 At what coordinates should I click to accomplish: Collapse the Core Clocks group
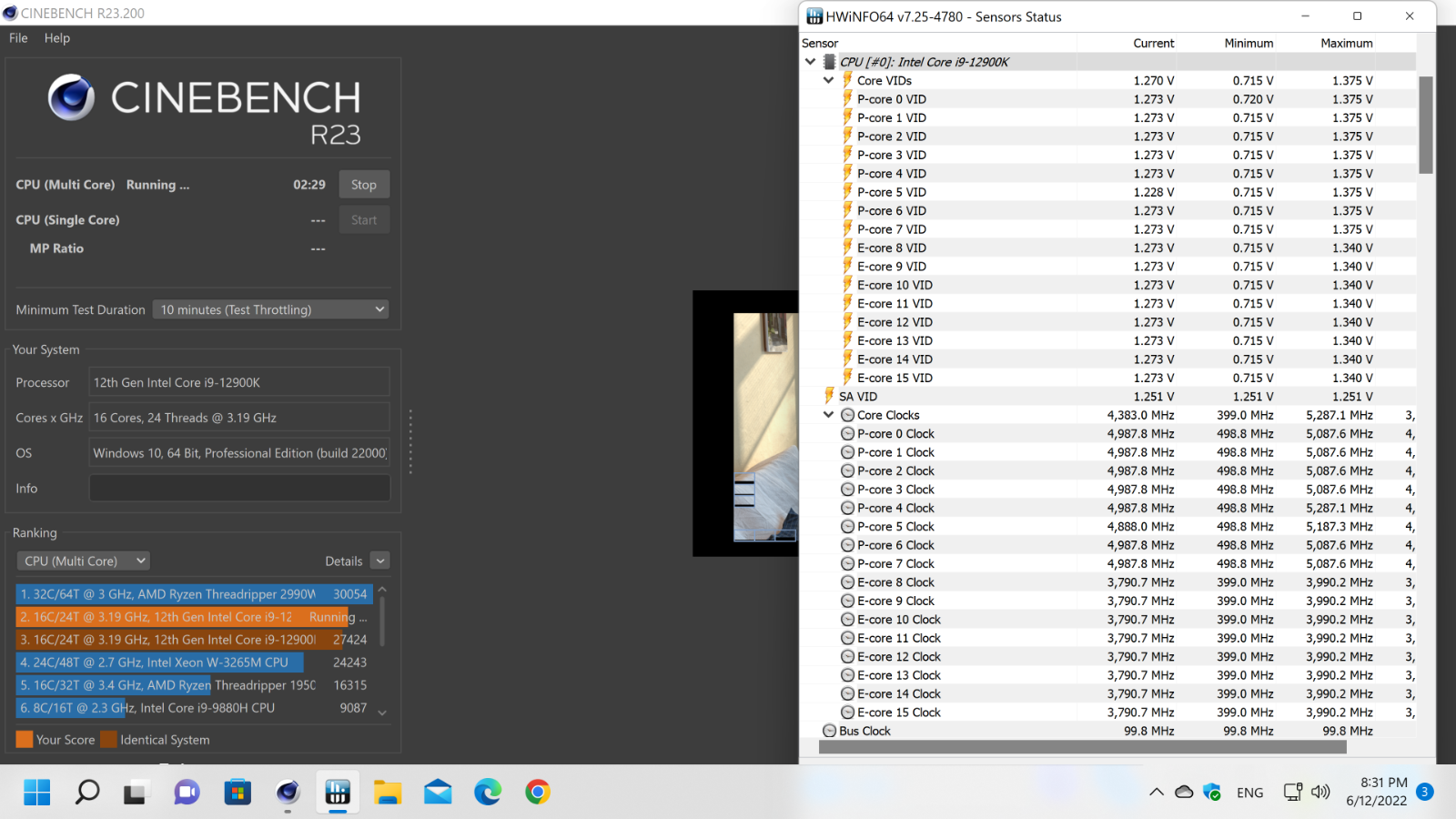(828, 415)
